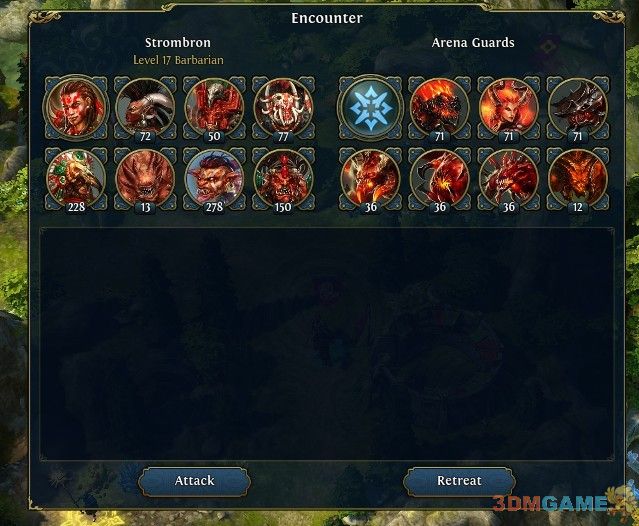
Task: Click the Retreat button
Action: point(459,481)
